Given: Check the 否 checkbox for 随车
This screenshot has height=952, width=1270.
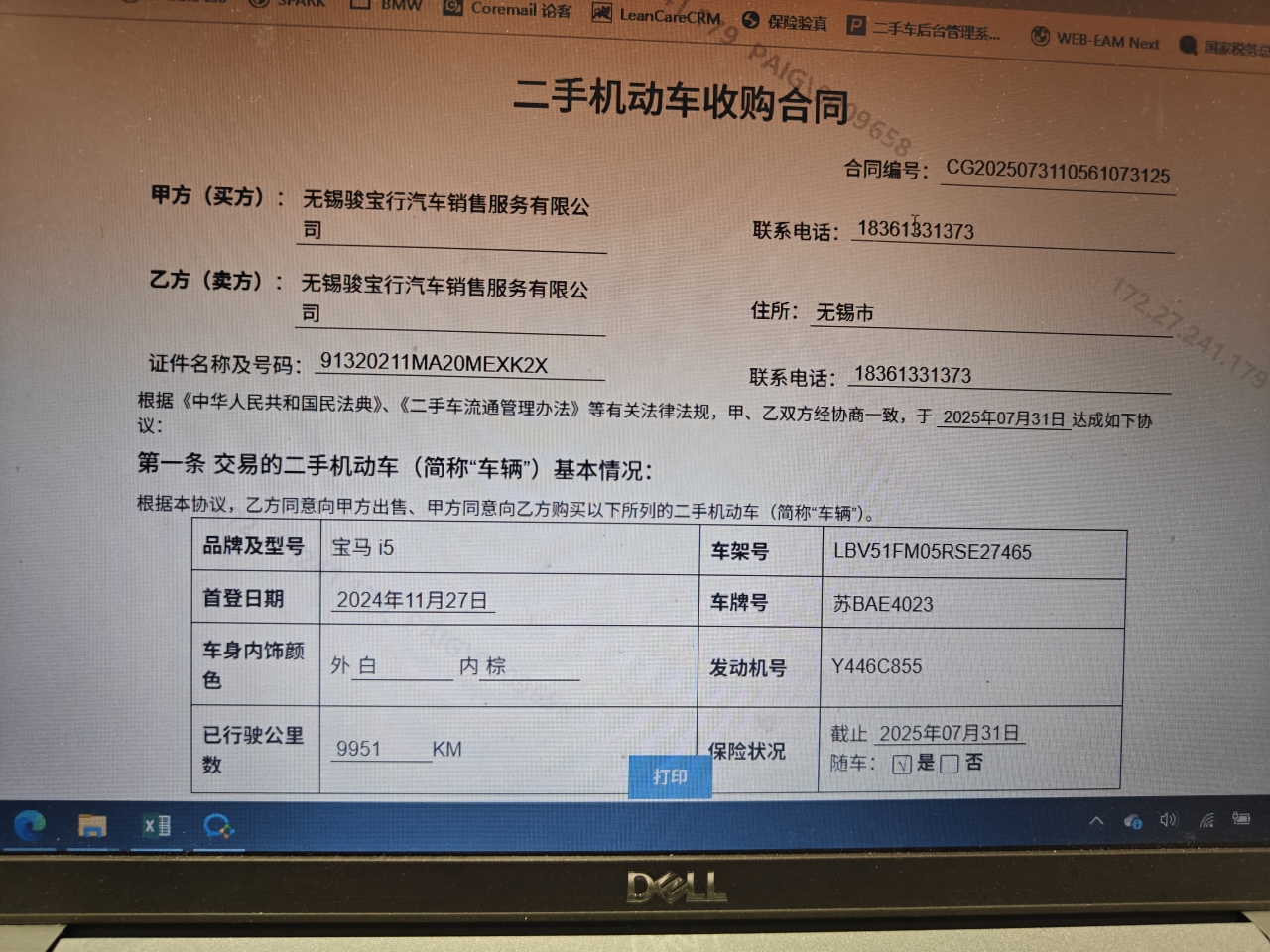Looking at the screenshot, I should point(950,764).
